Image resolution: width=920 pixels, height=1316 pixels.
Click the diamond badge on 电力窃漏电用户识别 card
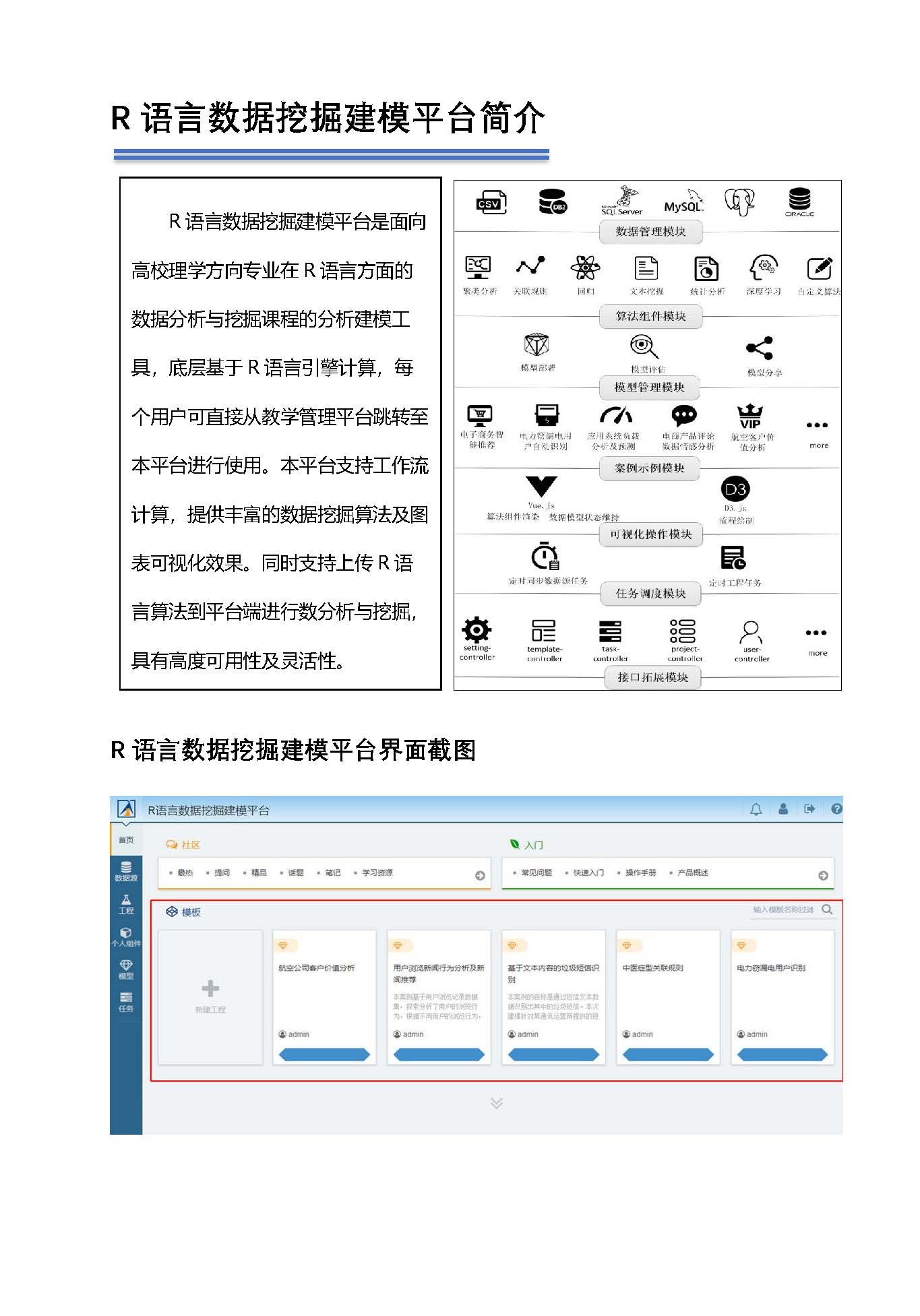tap(741, 945)
